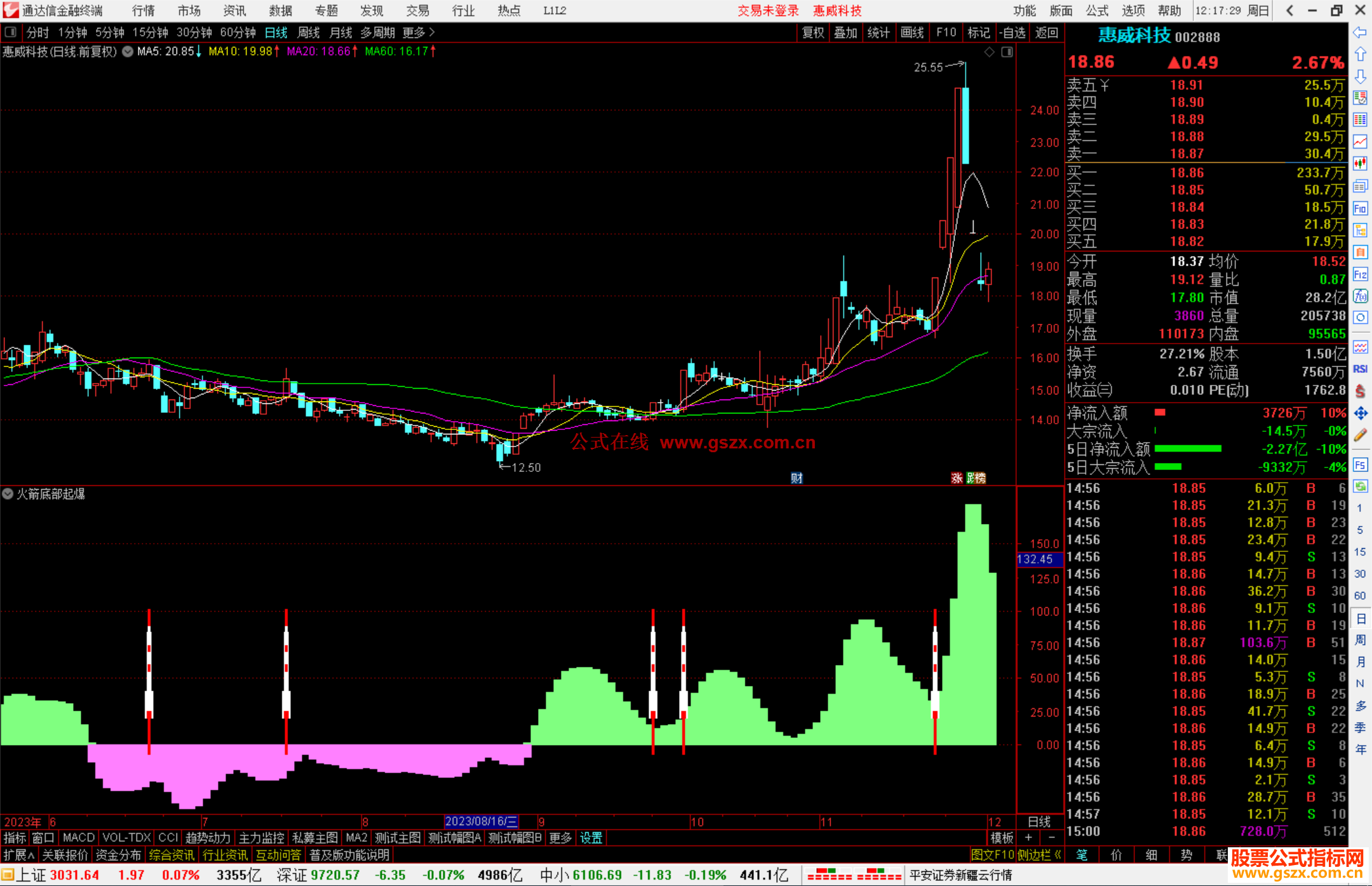Click the 2023/08/16 date marker on timeline
1372x886 pixels.
[481, 821]
